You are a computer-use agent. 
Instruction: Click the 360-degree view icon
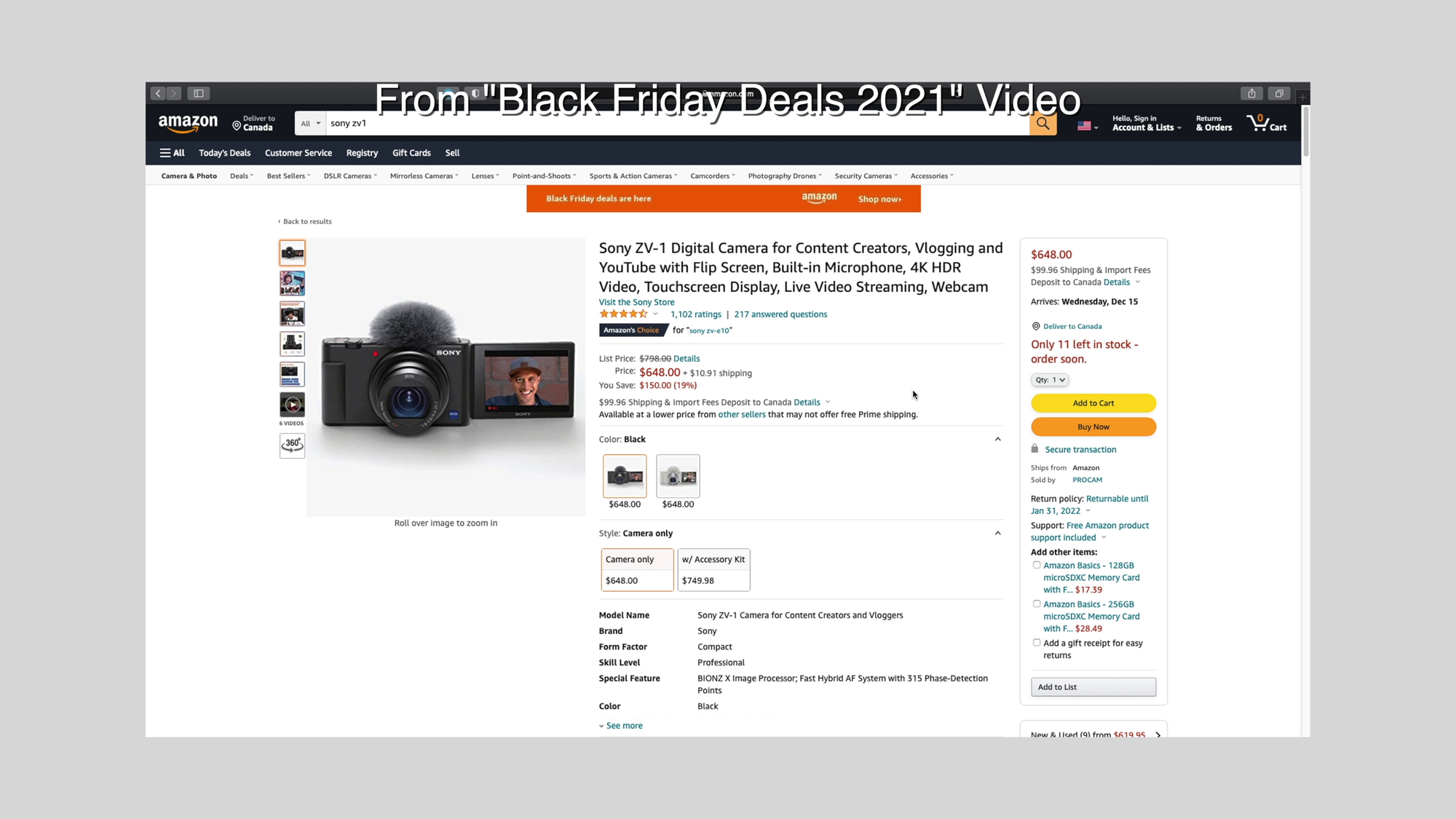[x=291, y=443]
